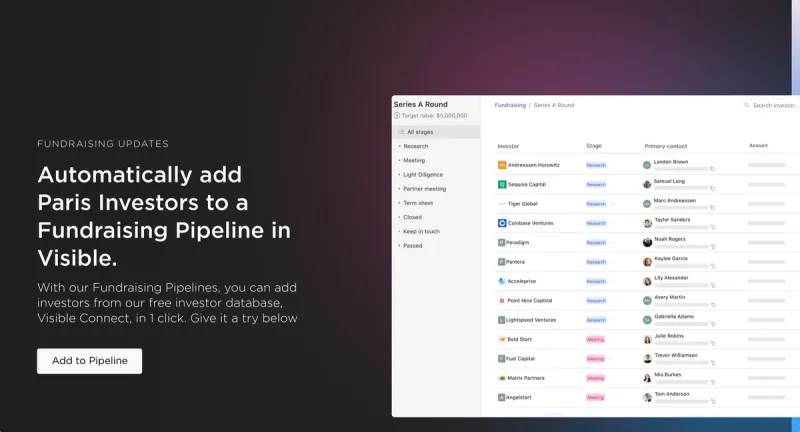The height and width of the screenshot is (432, 800).
Task: Click the Lightspeed Ventures logo icon
Action: [502, 320]
